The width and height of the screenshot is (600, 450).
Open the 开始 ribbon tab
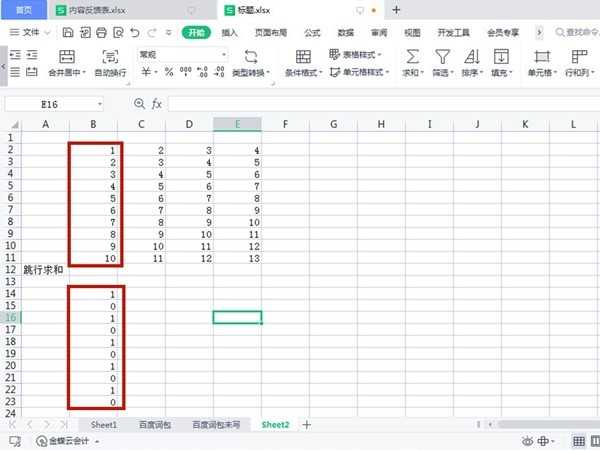click(196, 33)
